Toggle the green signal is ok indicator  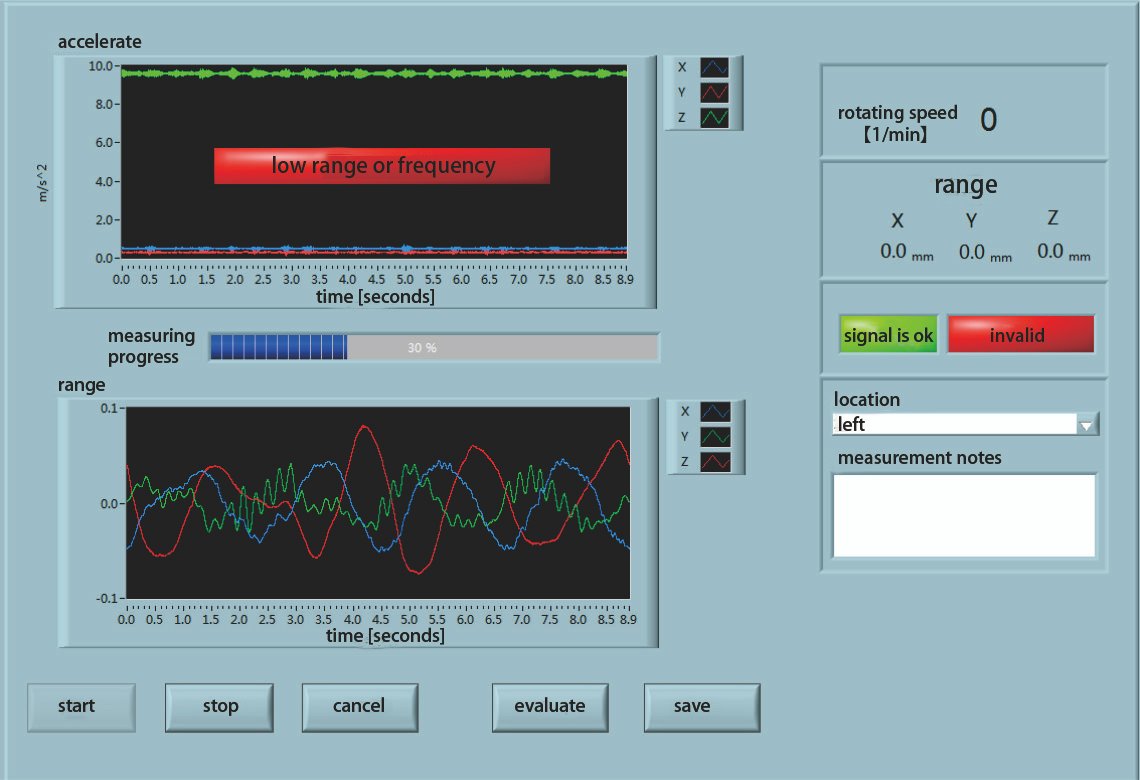point(887,334)
